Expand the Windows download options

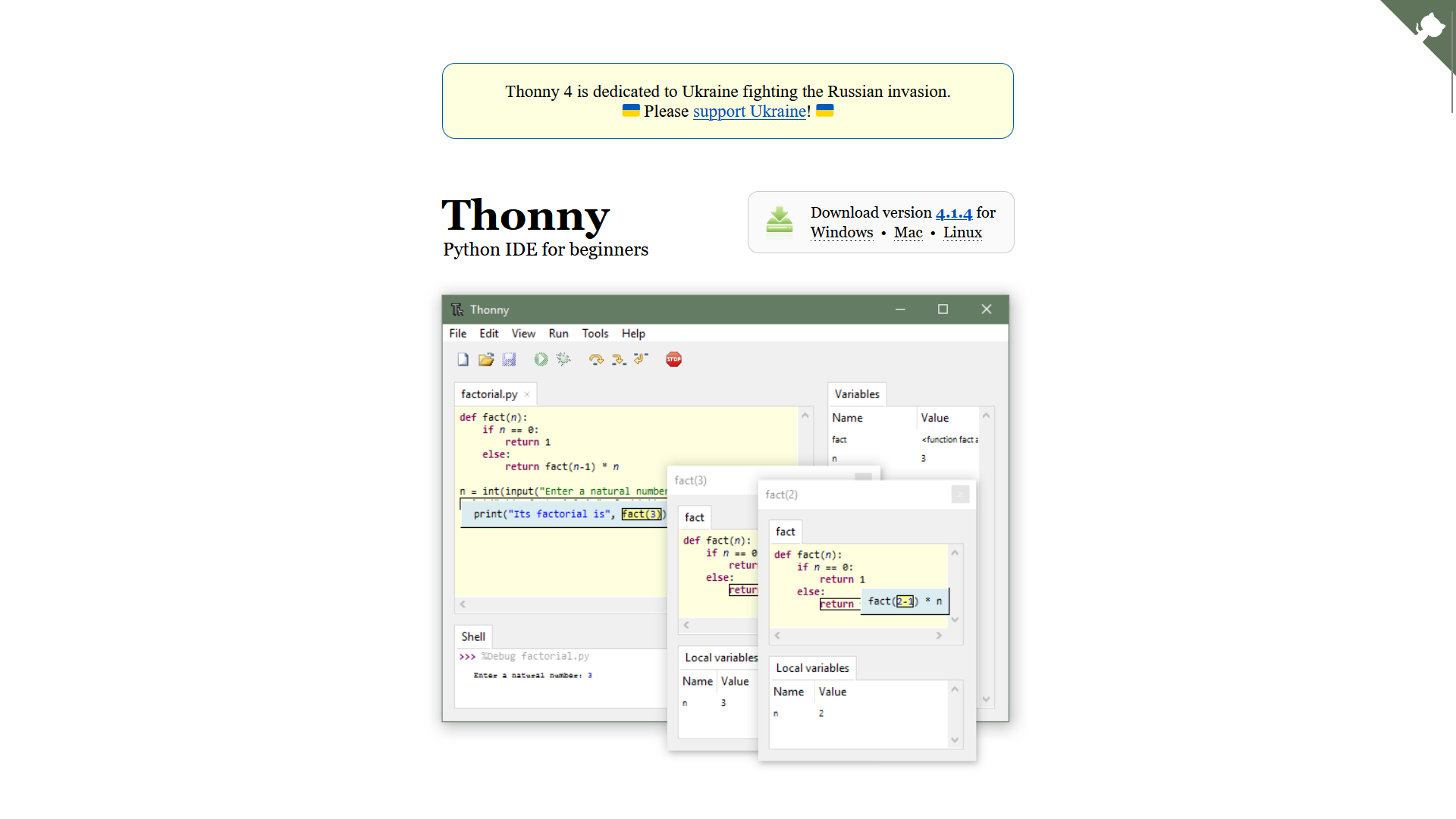pos(841,233)
